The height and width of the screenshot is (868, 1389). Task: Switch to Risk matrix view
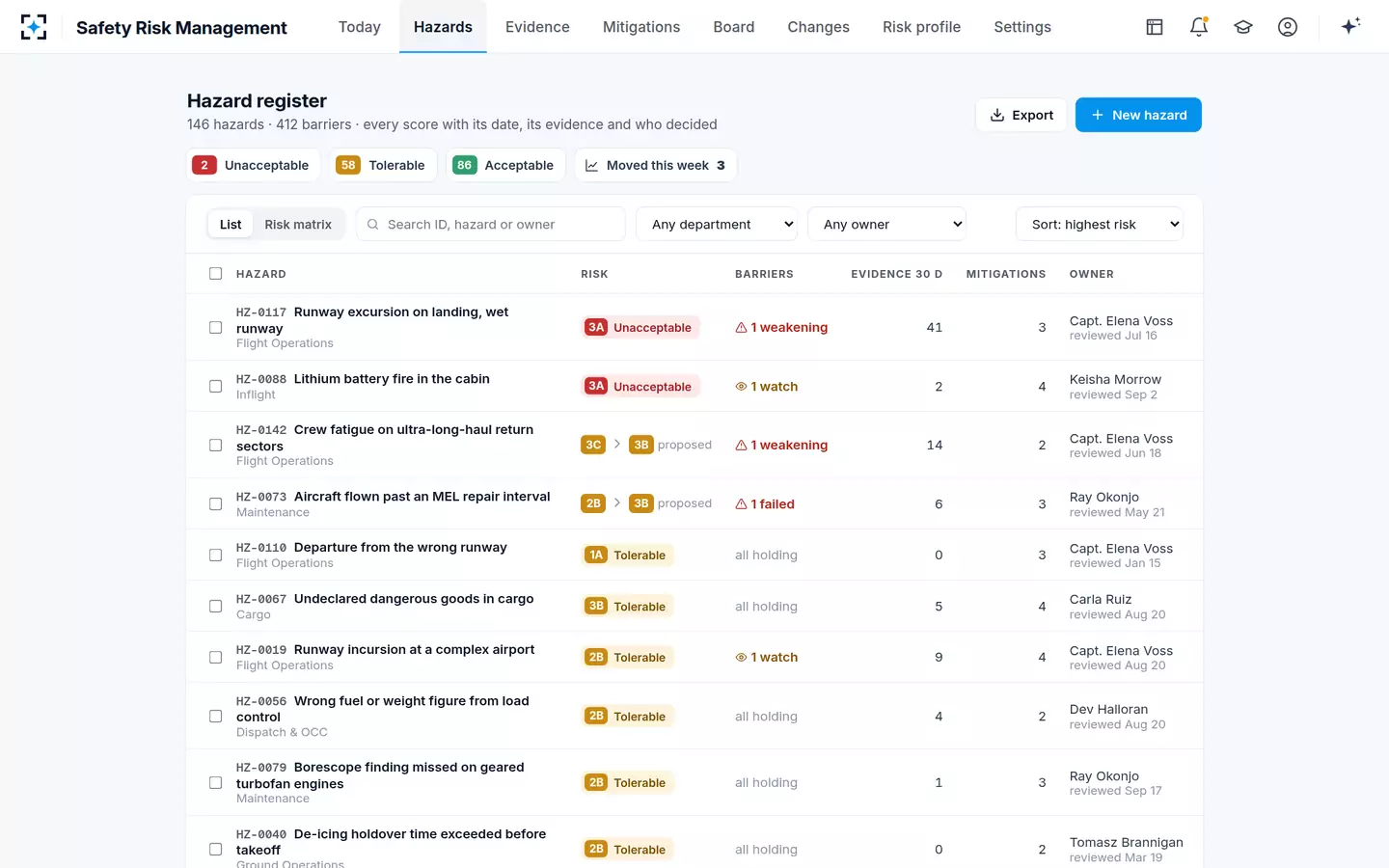(x=298, y=225)
